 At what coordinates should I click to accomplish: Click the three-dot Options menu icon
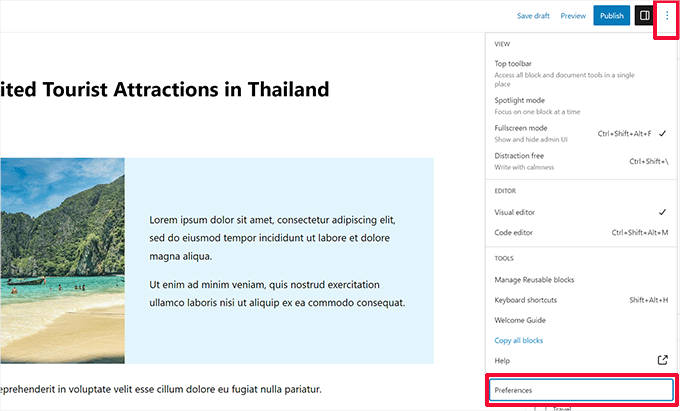point(667,16)
